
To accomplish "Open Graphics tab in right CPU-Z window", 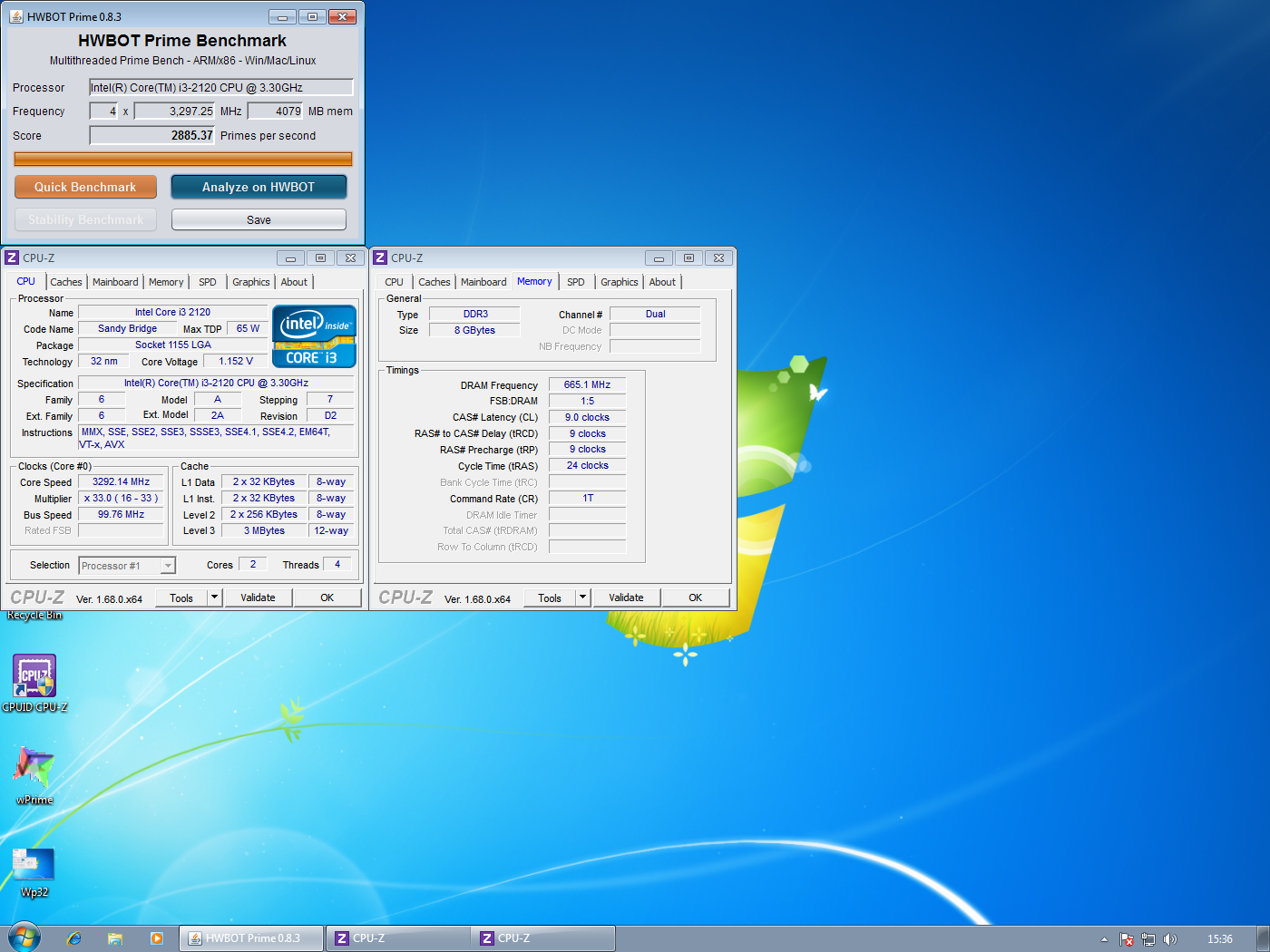I will [620, 282].
